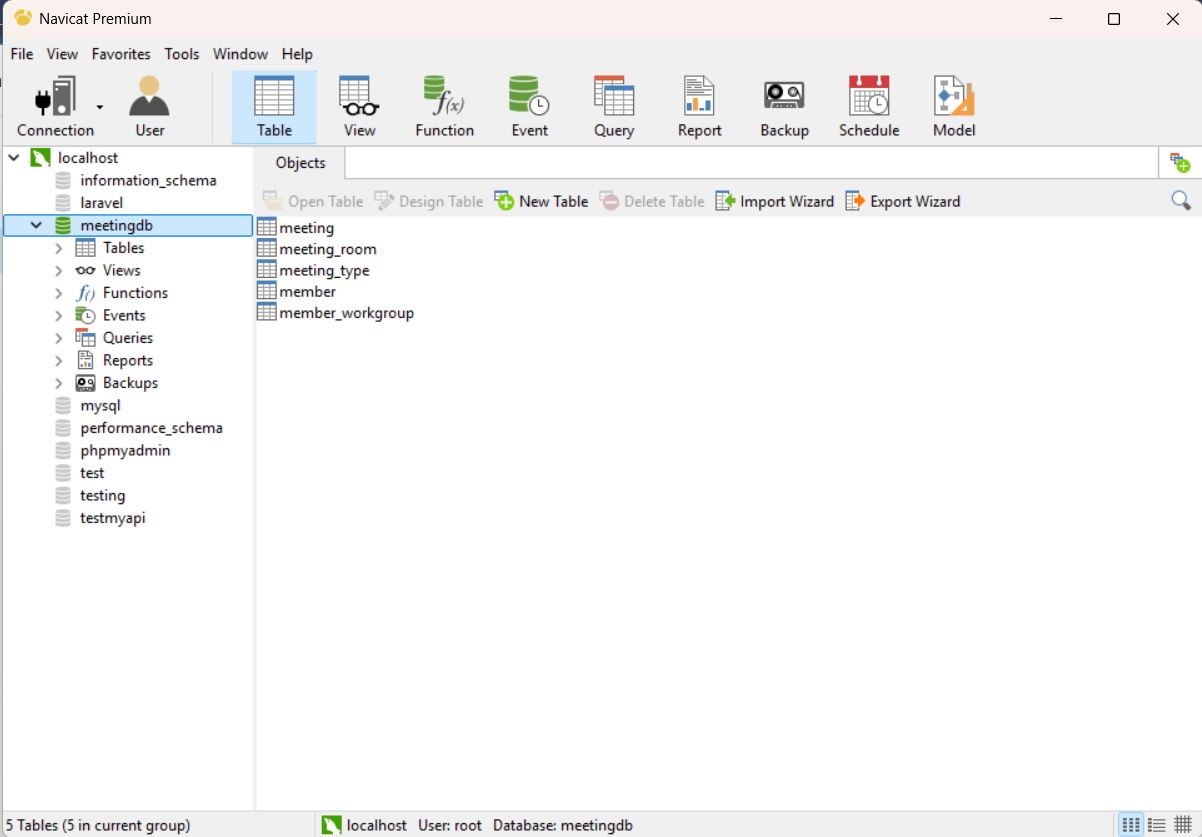This screenshot has width=1202, height=837.
Task: Switch to list view mode icon
Action: pyautogui.click(x=1131, y=825)
